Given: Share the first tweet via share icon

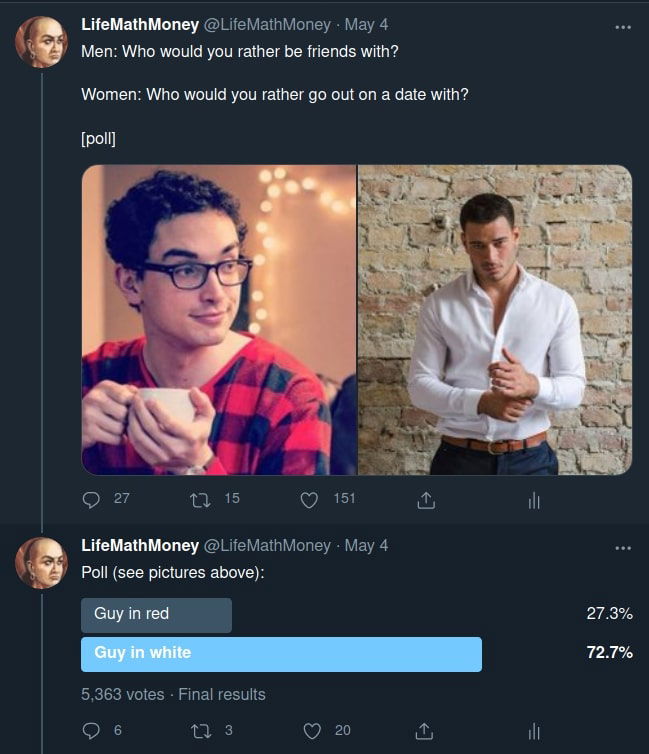Looking at the screenshot, I should (425, 499).
